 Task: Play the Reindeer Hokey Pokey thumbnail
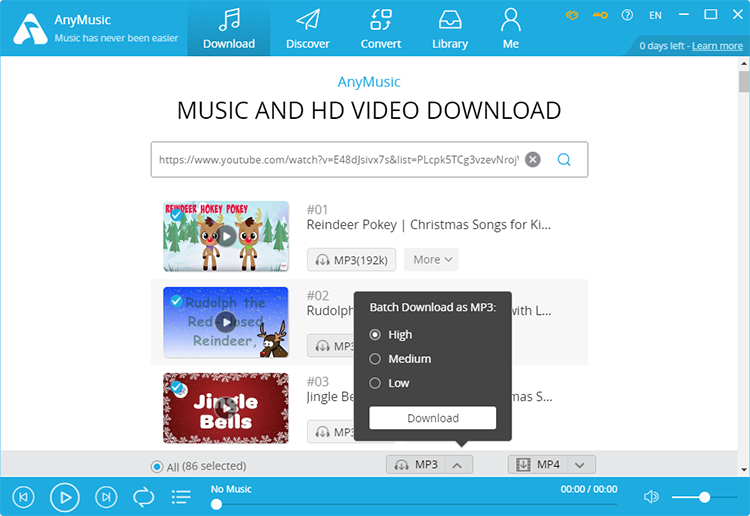click(226, 236)
